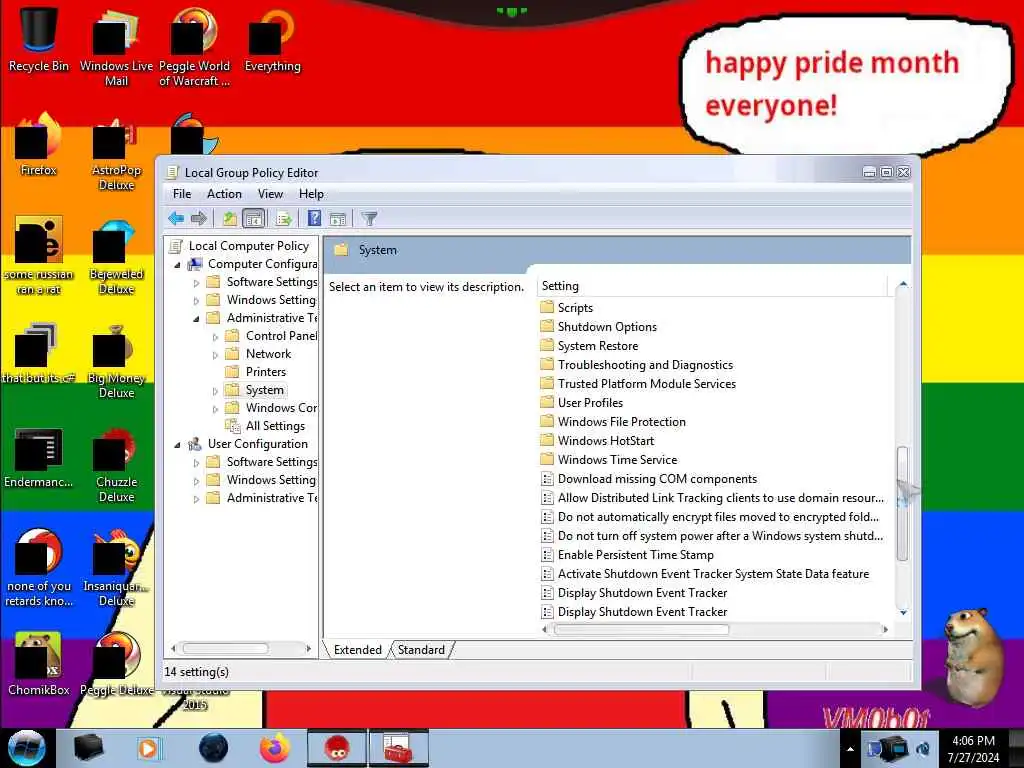The height and width of the screenshot is (768, 1024).
Task: Show hidden tray icons arrow
Action: (850, 749)
